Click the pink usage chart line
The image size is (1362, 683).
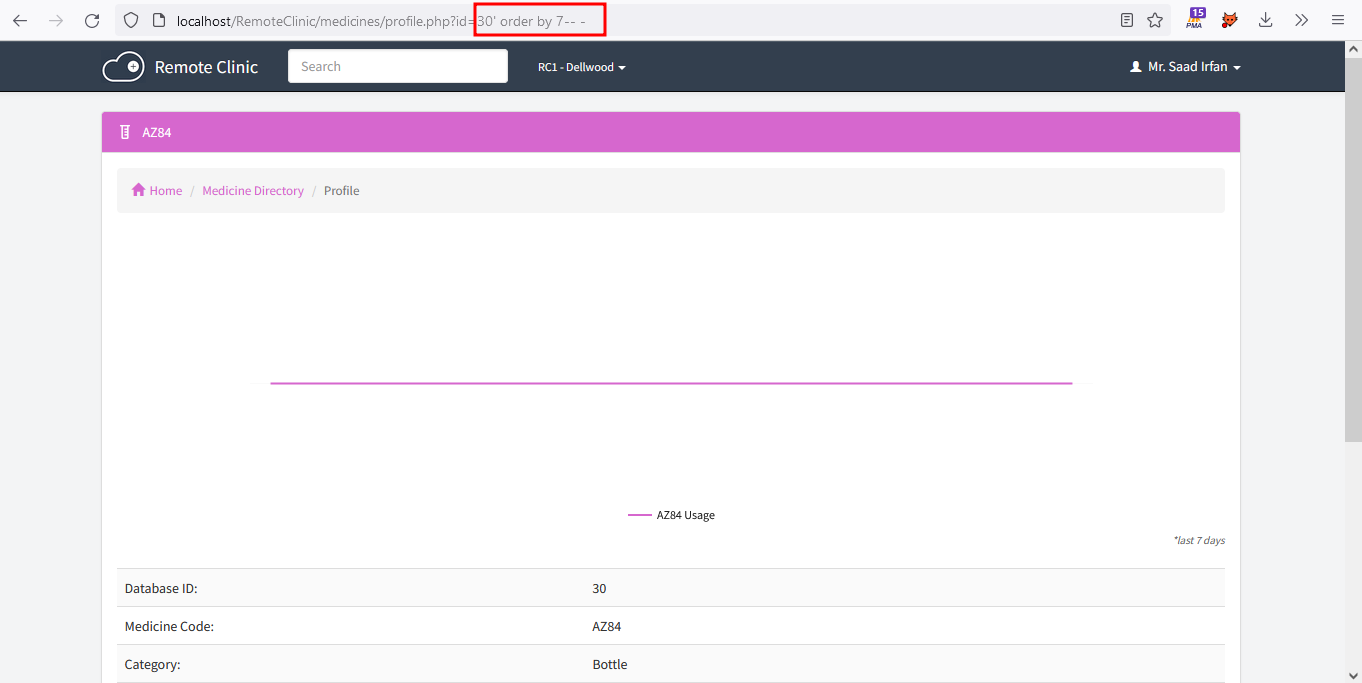click(671, 383)
